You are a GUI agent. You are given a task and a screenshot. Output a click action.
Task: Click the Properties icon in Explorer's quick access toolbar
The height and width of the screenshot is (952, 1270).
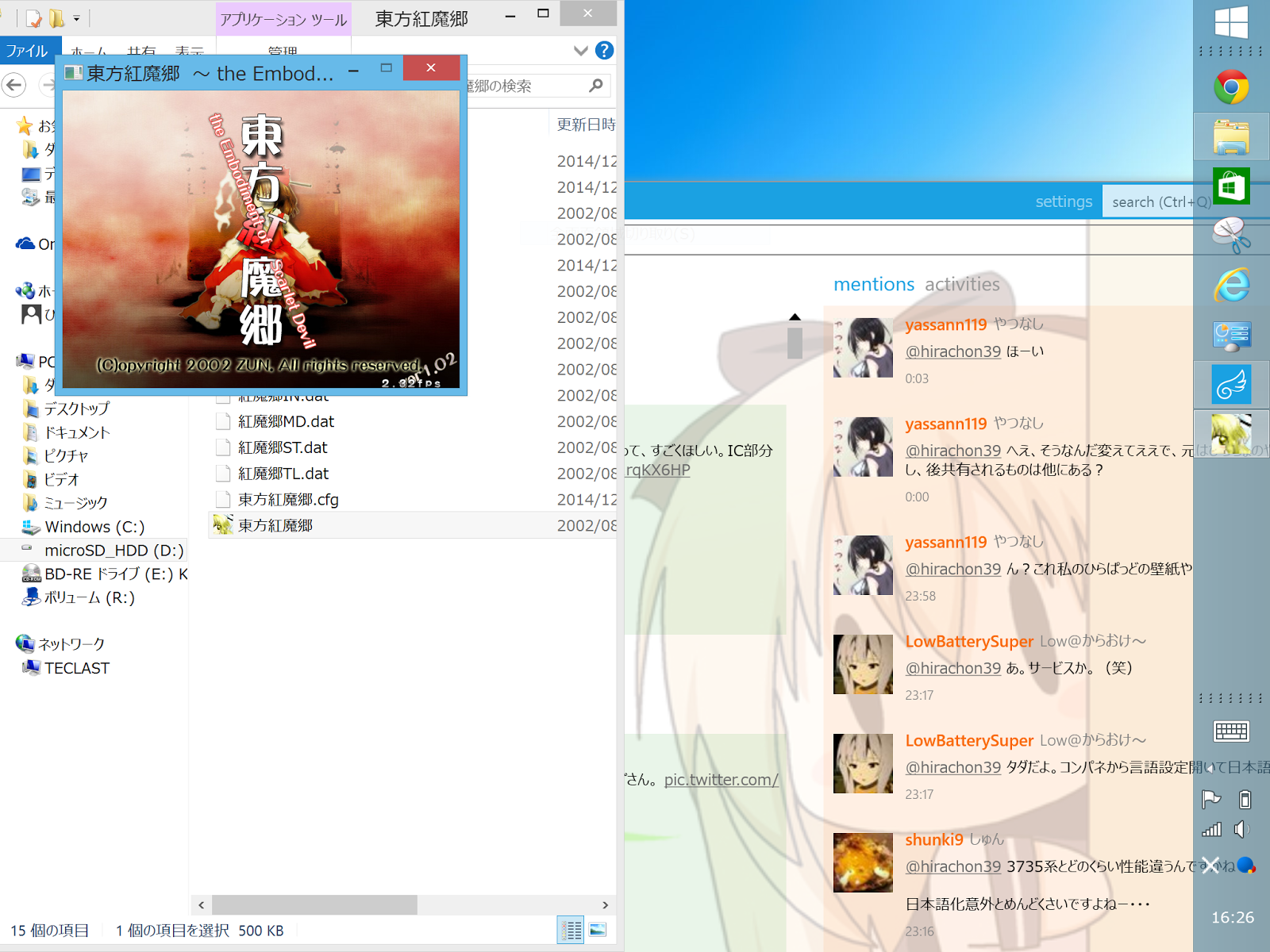(33, 17)
